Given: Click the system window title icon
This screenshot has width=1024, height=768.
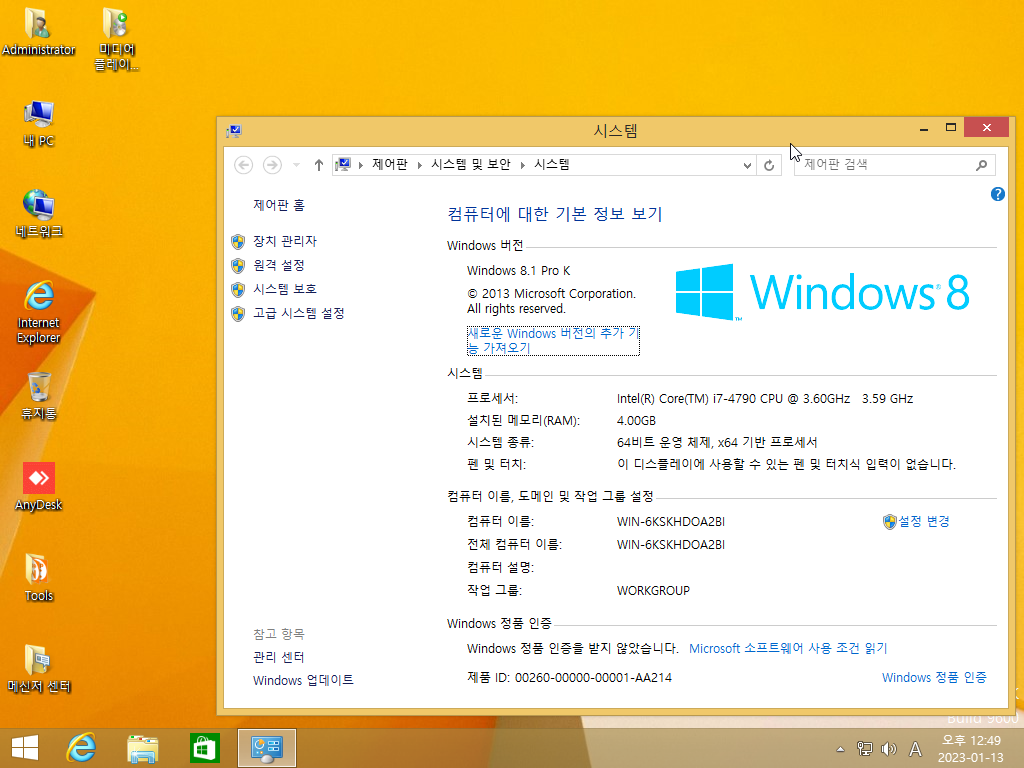Looking at the screenshot, I should [x=234, y=131].
